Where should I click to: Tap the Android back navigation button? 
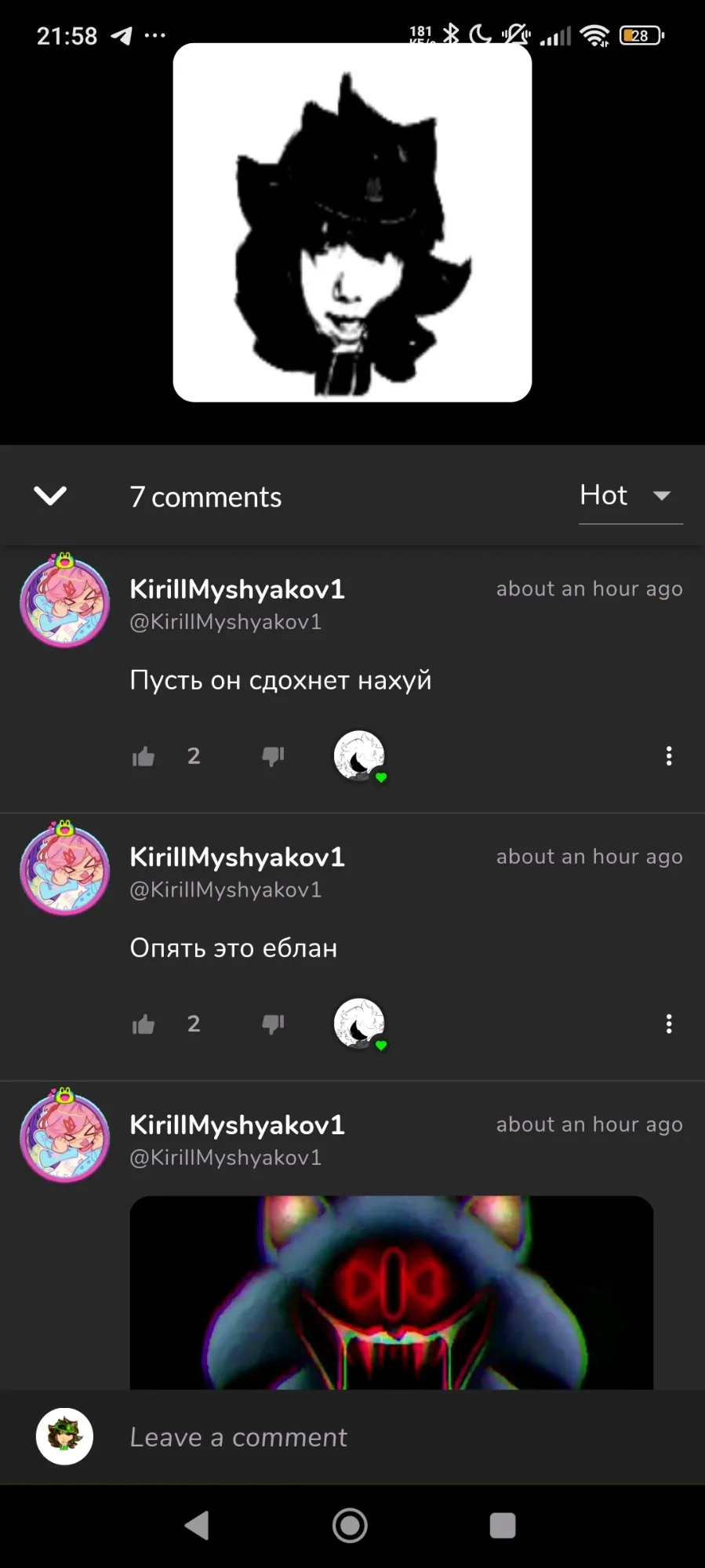click(197, 1526)
